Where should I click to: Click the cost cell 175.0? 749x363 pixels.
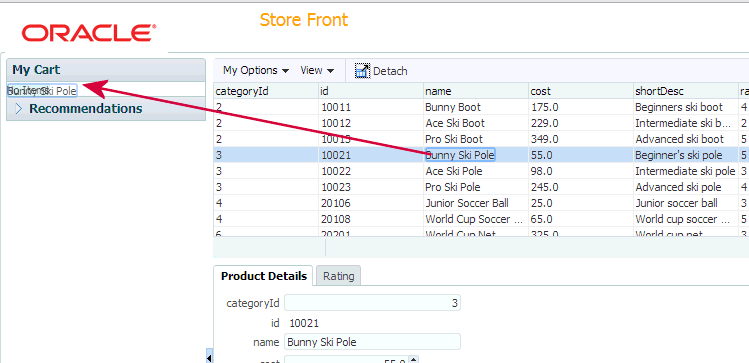tap(545, 107)
